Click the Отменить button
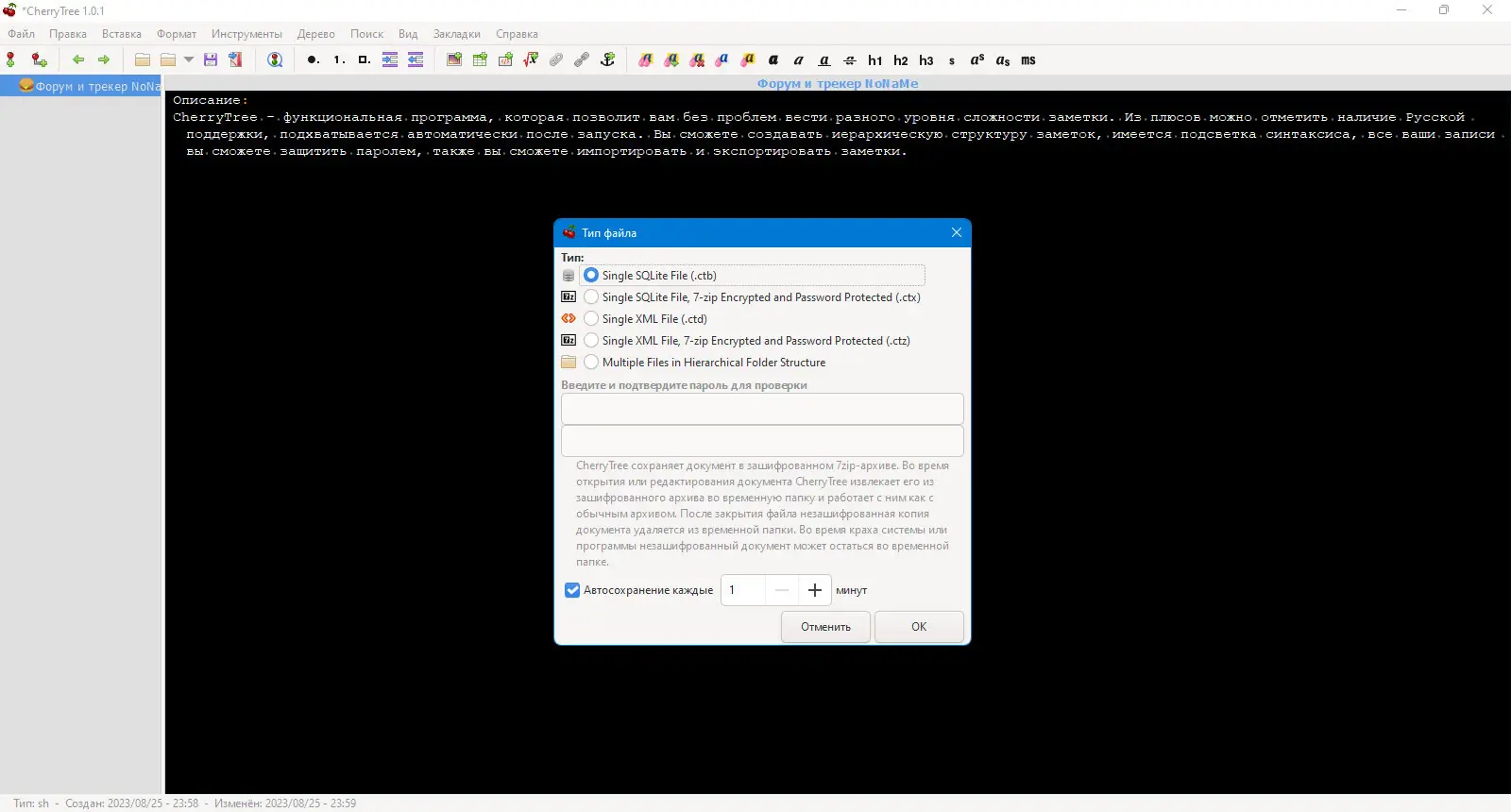The image size is (1511, 812). [825, 627]
